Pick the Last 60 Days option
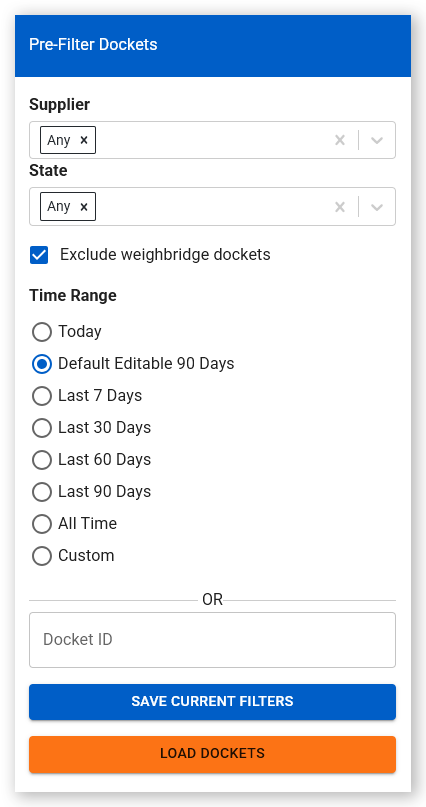This screenshot has height=807, width=426. (42, 460)
